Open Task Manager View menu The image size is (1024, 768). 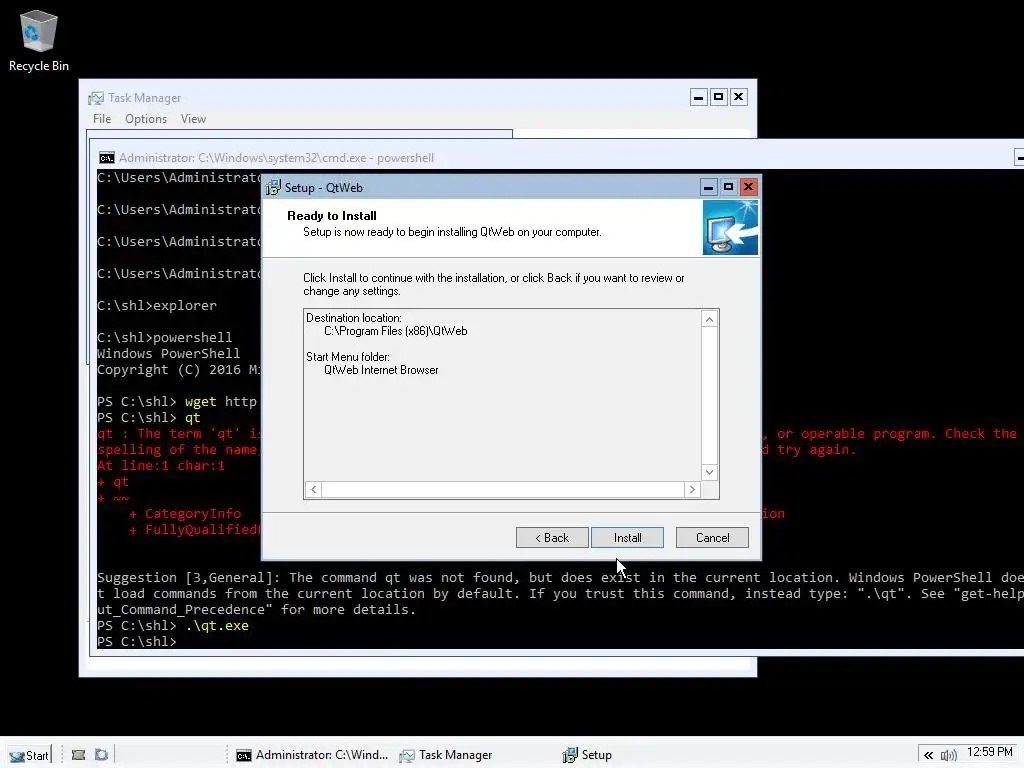tap(193, 119)
